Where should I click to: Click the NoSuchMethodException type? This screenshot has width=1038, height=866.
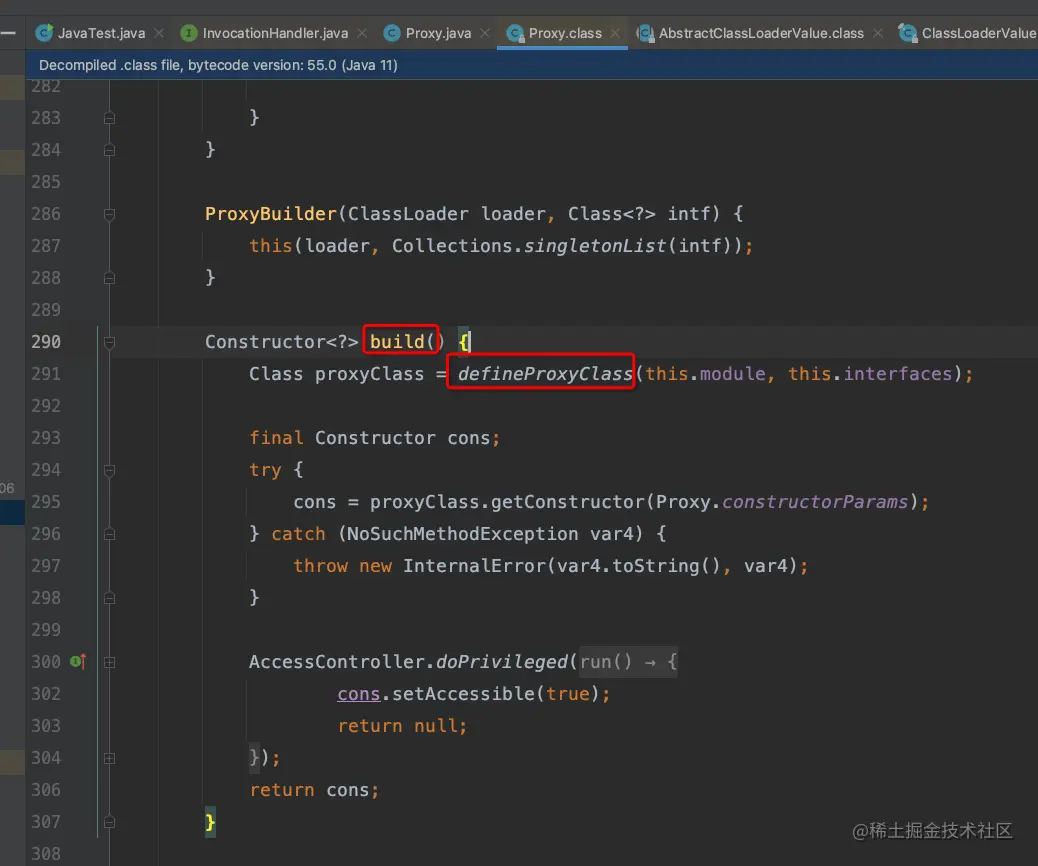click(x=462, y=534)
